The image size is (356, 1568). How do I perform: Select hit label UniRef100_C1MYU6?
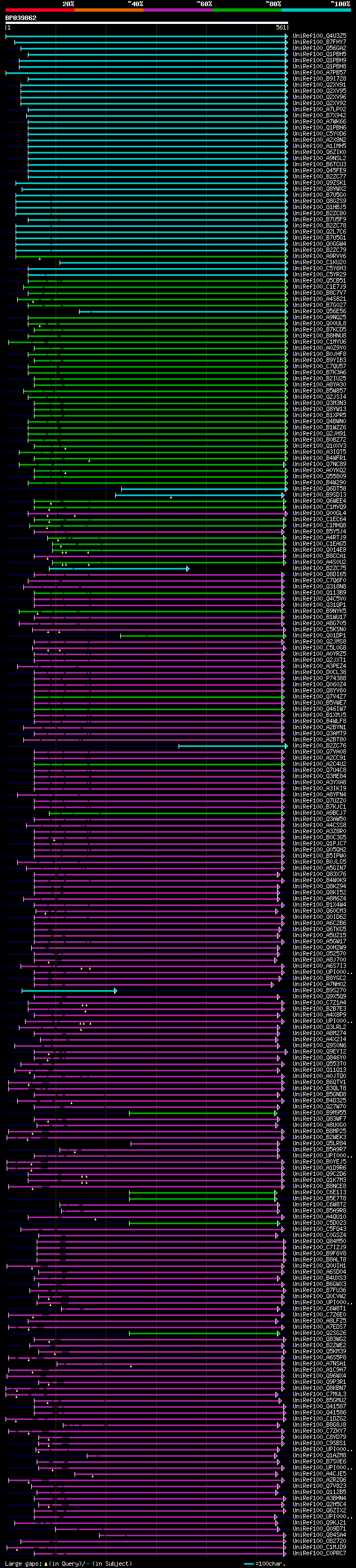click(319, 342)
